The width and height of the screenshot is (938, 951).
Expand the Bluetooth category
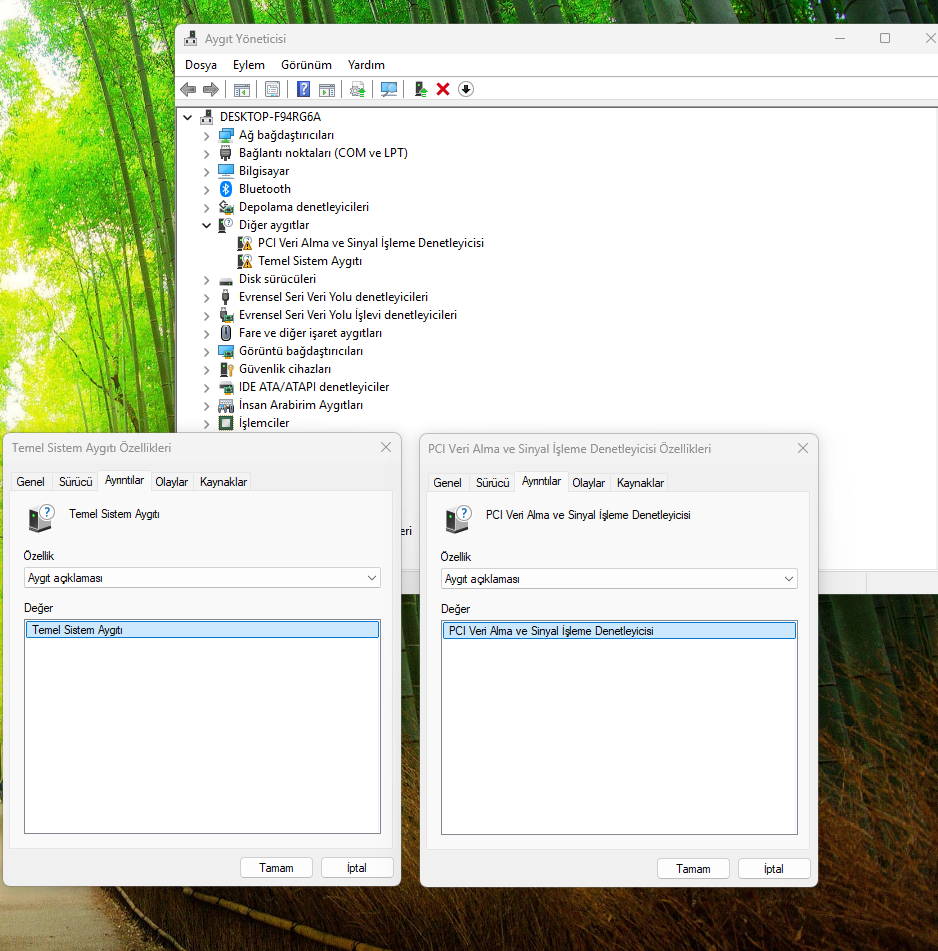click(207, 189)
